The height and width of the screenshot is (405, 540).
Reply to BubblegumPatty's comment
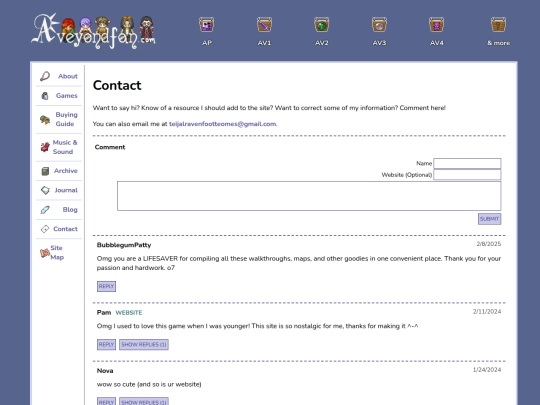point(106,287)
